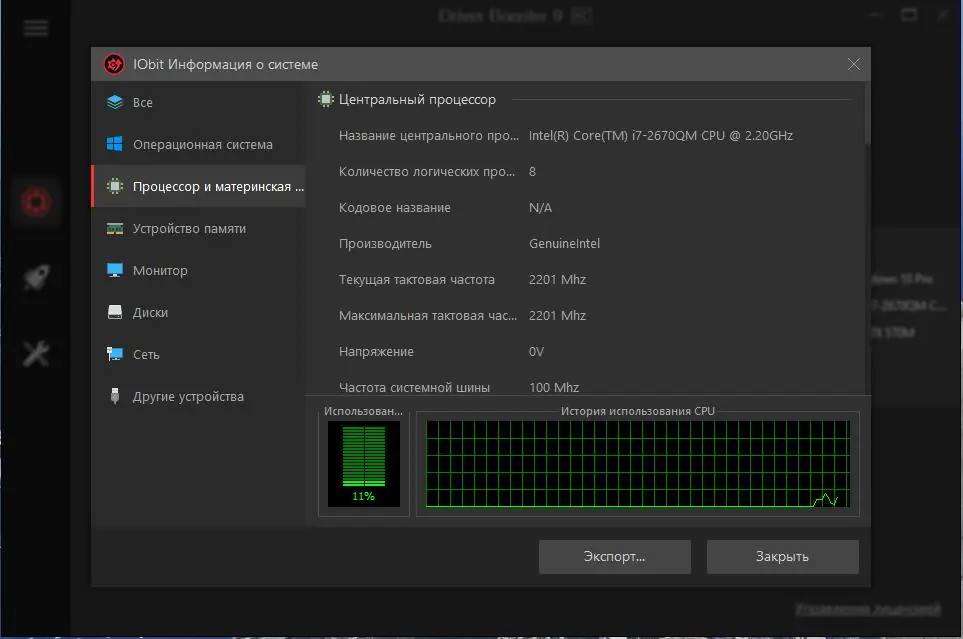The height and width of the screenshot is (639, 963).
Task: Maximize the Driver Booster background window
Action: point(909,15)
